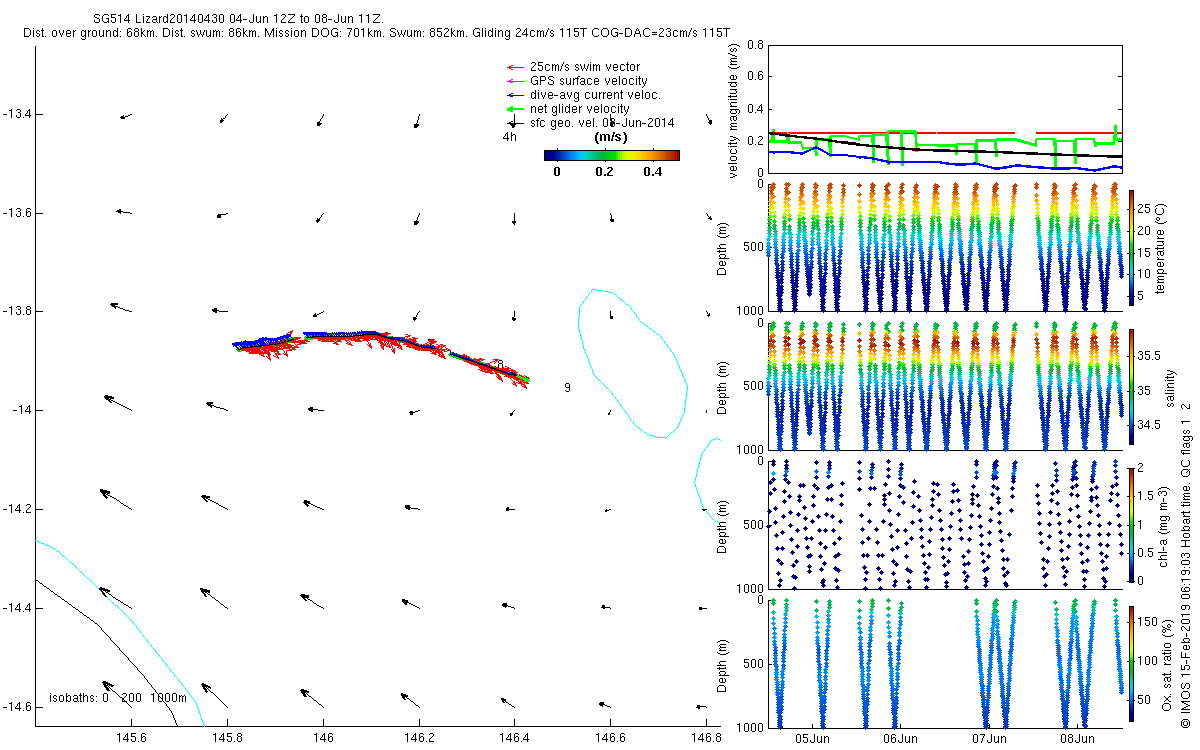Image resolution: width=1200 pixels, height=750 pixels.
Task: Click the 'temperature (°C)' colorbar label
Action: 1162,247
